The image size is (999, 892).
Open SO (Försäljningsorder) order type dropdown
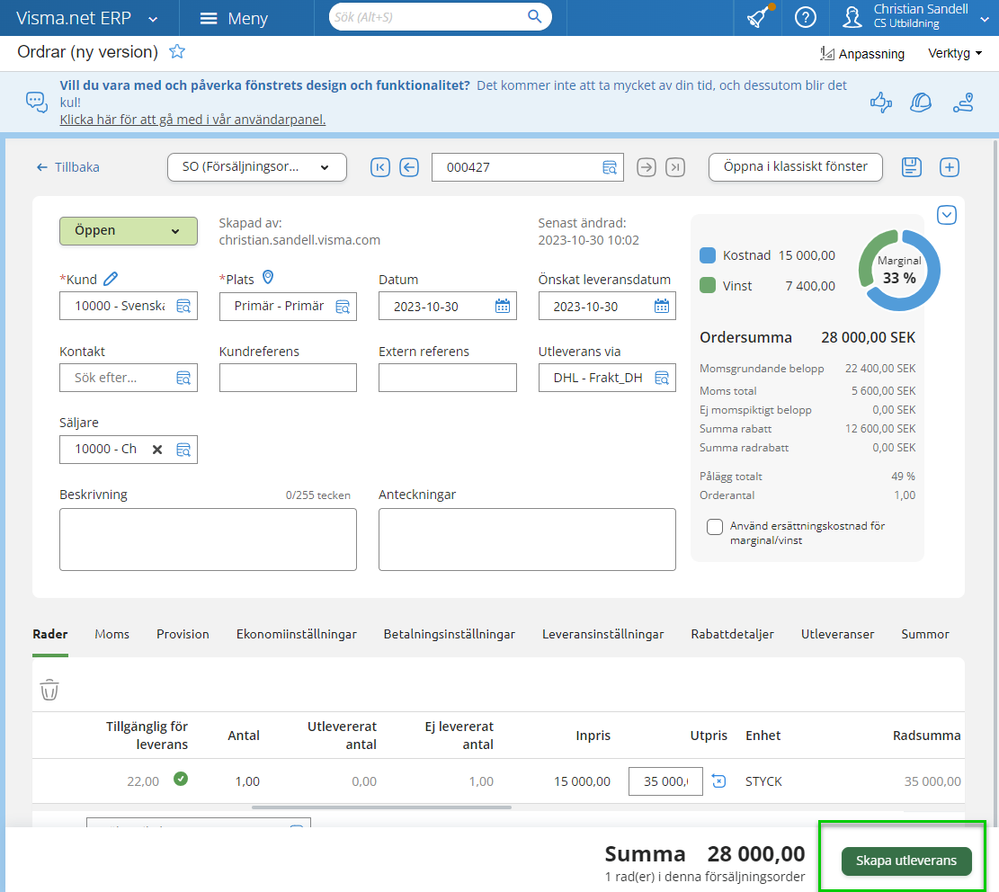tap(257, 168)
